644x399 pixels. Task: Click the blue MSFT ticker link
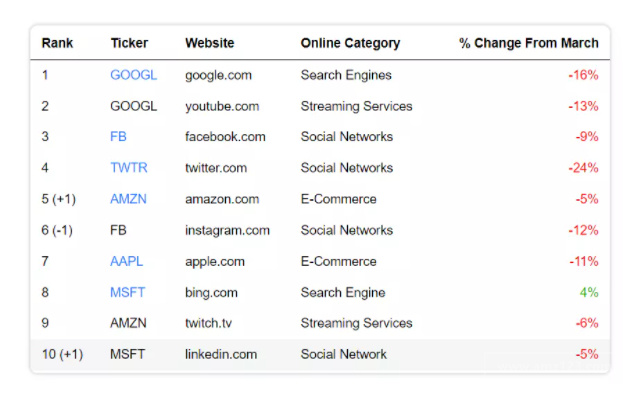pyautogui.click(x=127, y=293)
